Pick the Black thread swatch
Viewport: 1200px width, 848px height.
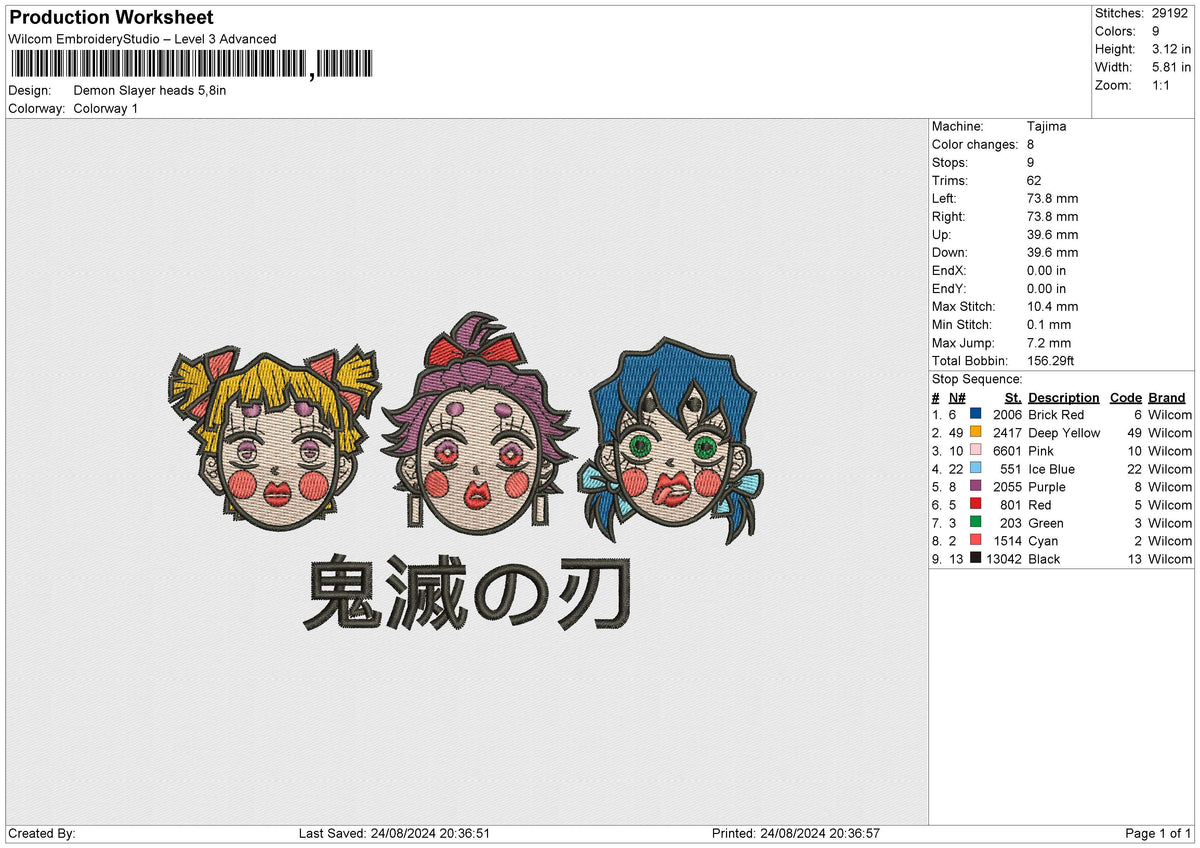975,558
